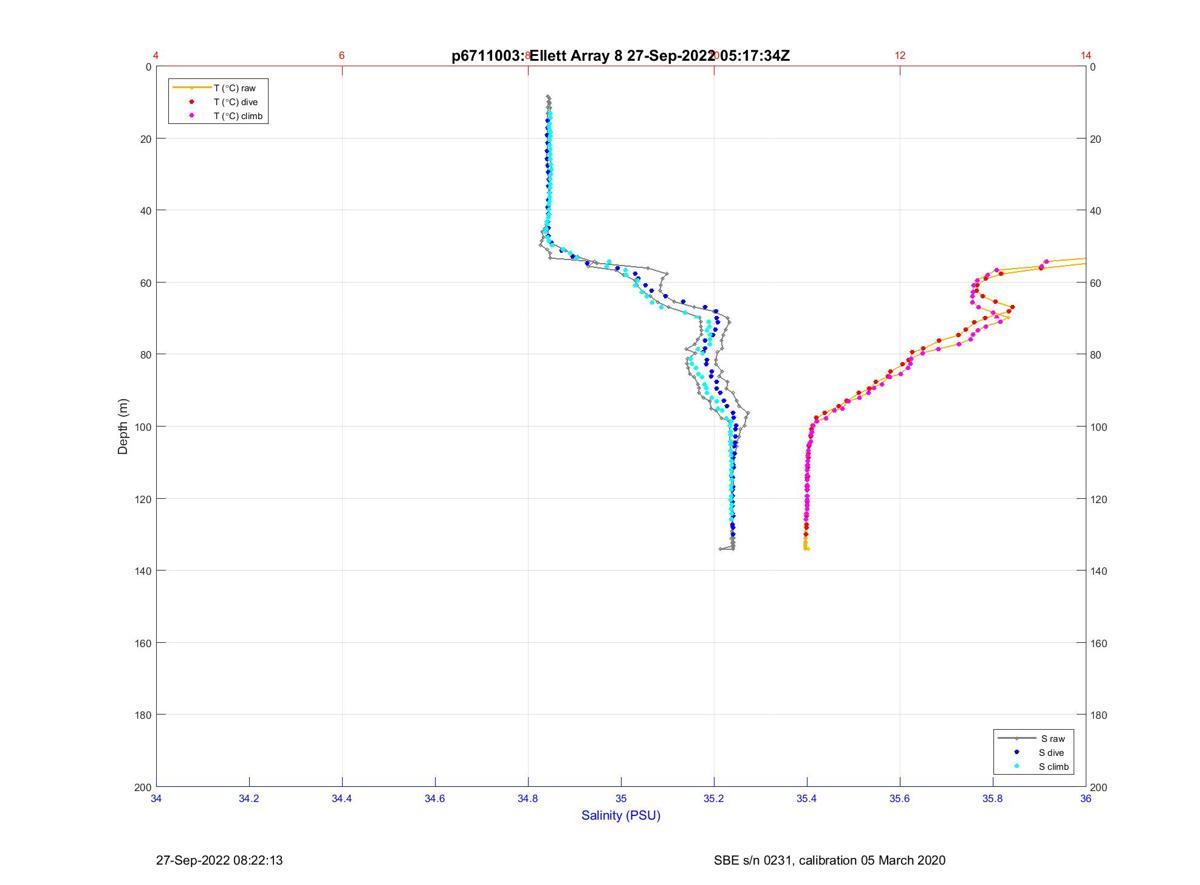The image size is (1200, 885).
Task: Click left depth tick label 180
Action: (142, 715)
